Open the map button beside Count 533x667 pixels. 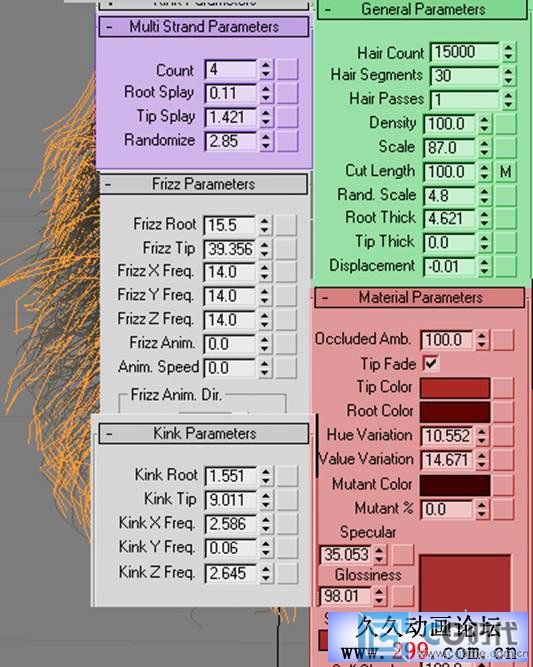click(x=287, y=70)
